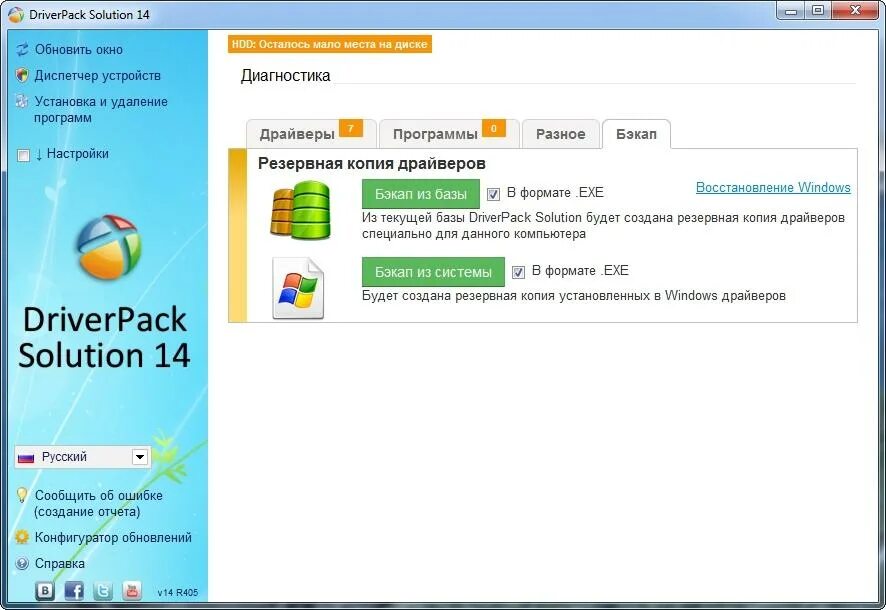Switch to the Программы tab

point(449,134)
